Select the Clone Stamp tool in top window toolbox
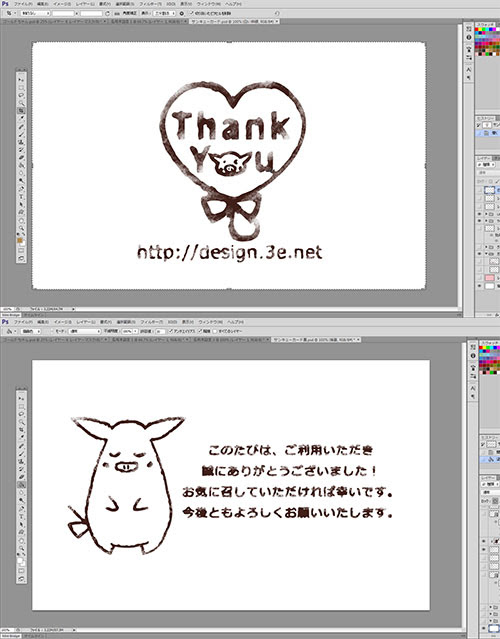The width and height of the screenshot is (500, 639). coord(22,142)
